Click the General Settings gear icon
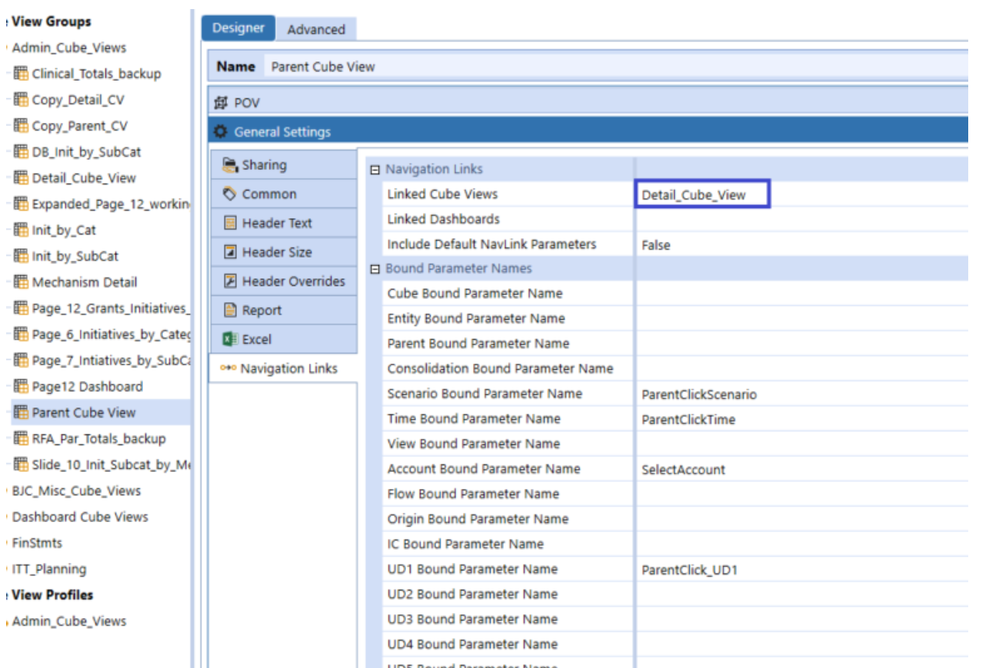The image size is (999, 668). [220, 131]
